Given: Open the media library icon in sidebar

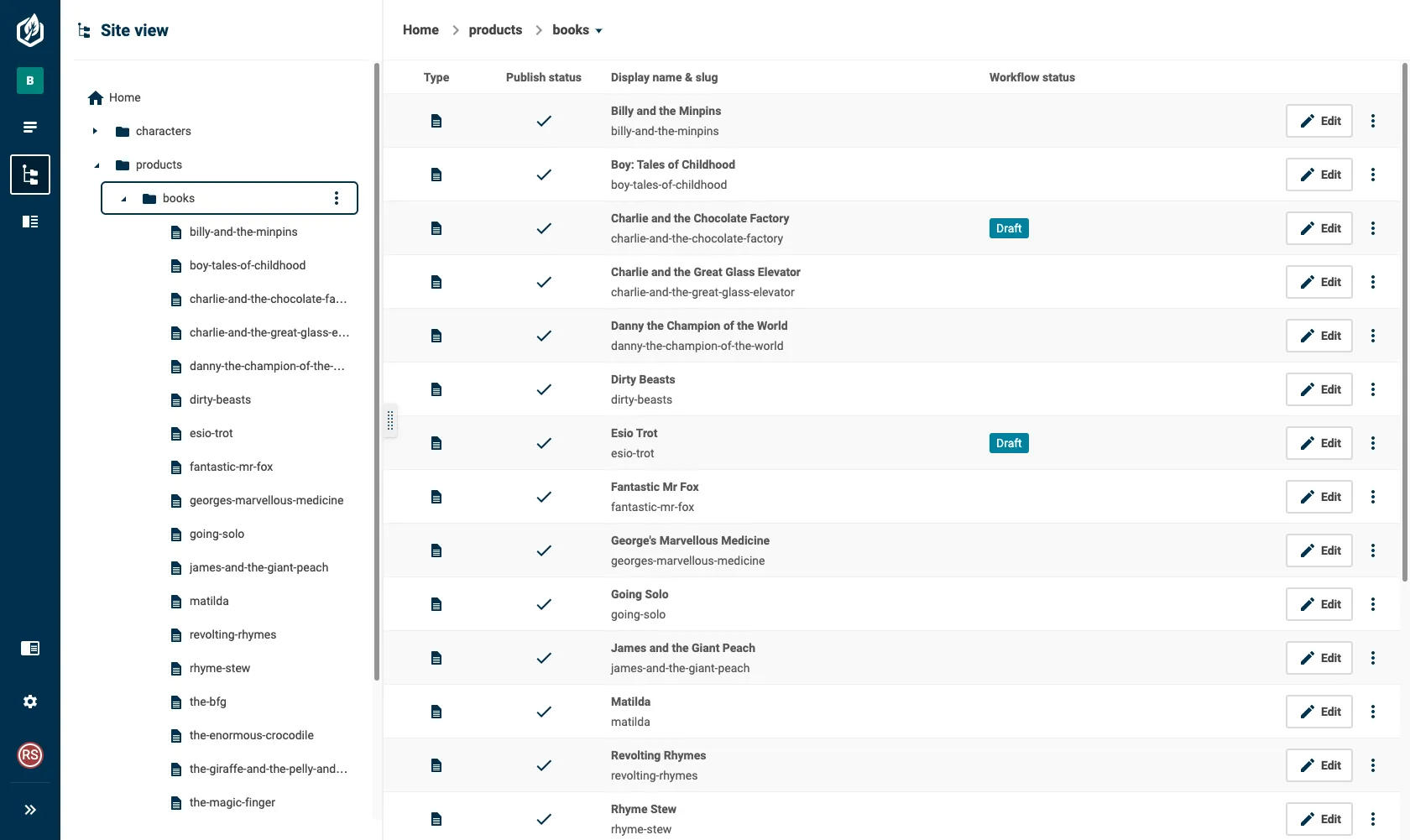Looking at the screenshot, I should 30,648.
